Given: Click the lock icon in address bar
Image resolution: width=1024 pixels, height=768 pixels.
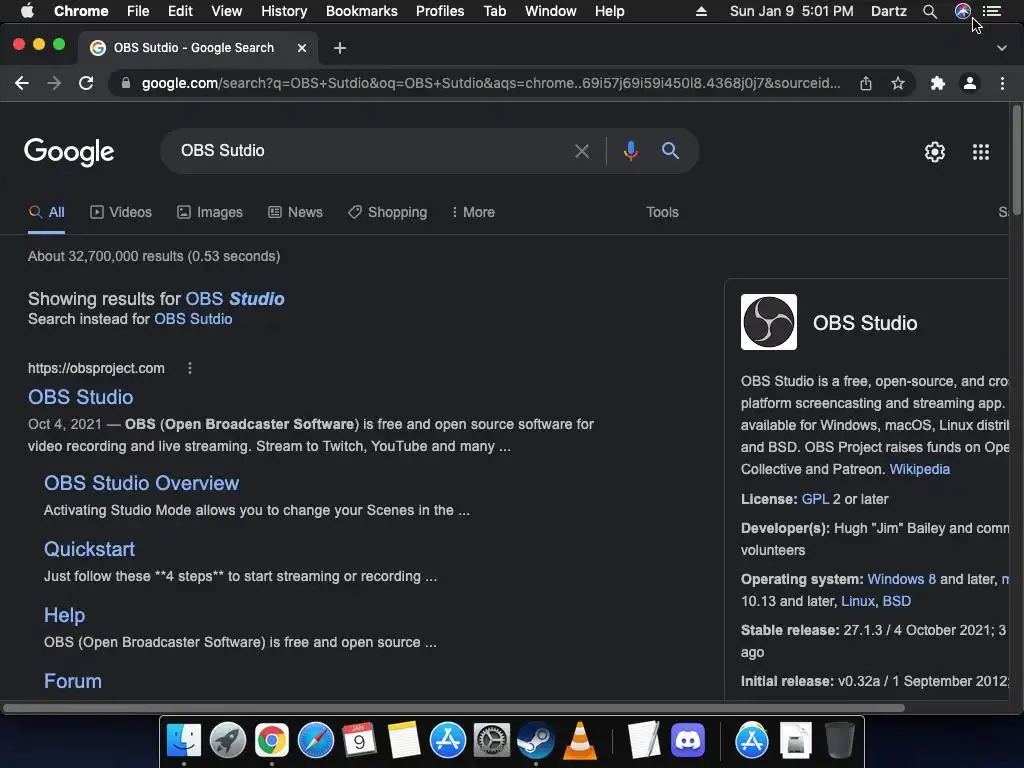Looking at the screenshot, I should (x=126, y=84).
